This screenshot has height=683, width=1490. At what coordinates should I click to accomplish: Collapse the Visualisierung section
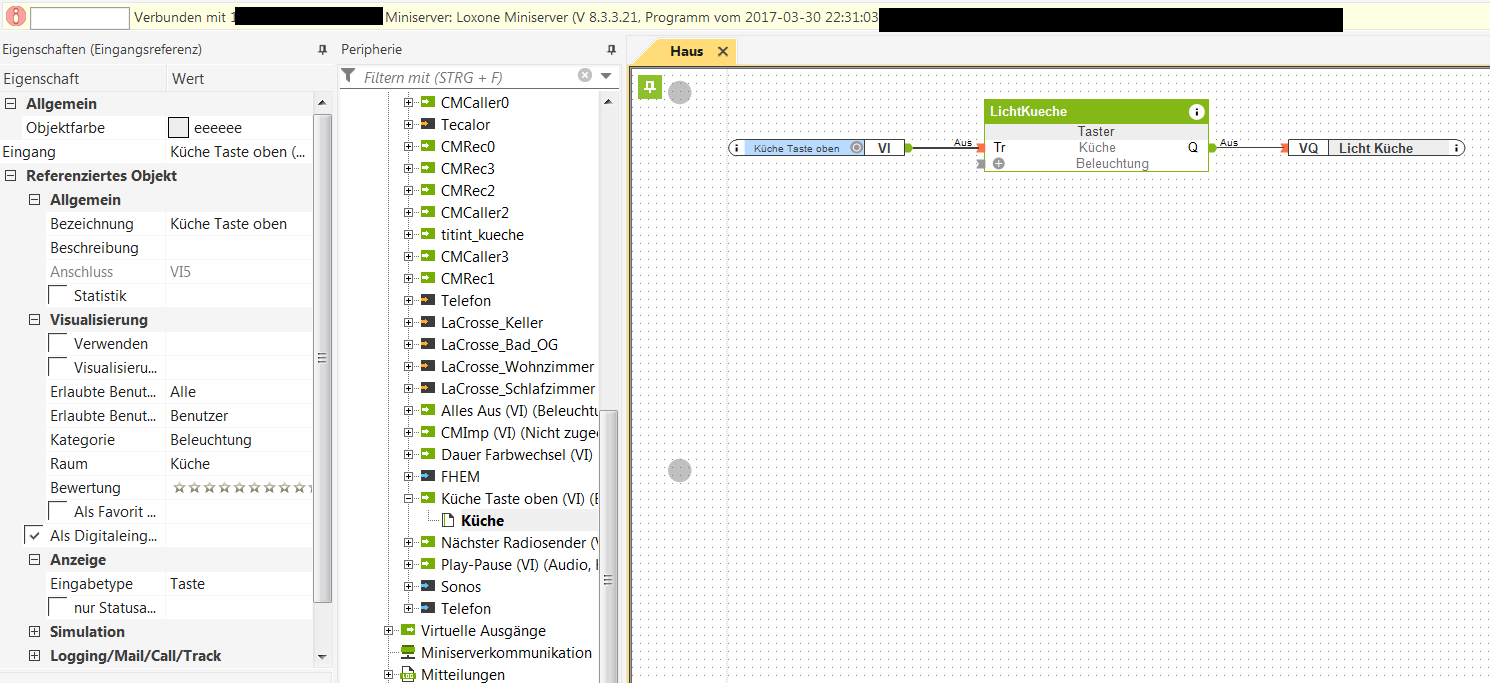tap(35, 320)
